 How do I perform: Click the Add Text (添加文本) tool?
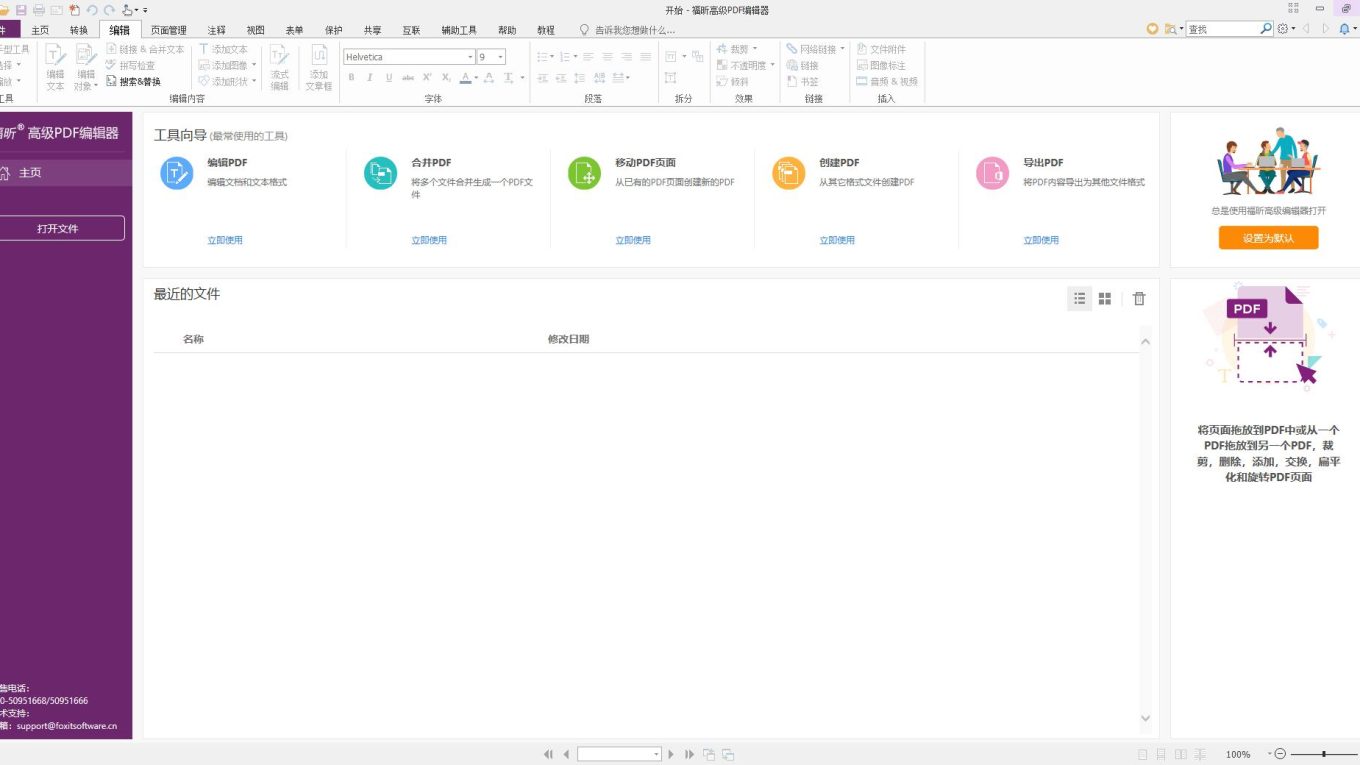click(x=222, y=49)
